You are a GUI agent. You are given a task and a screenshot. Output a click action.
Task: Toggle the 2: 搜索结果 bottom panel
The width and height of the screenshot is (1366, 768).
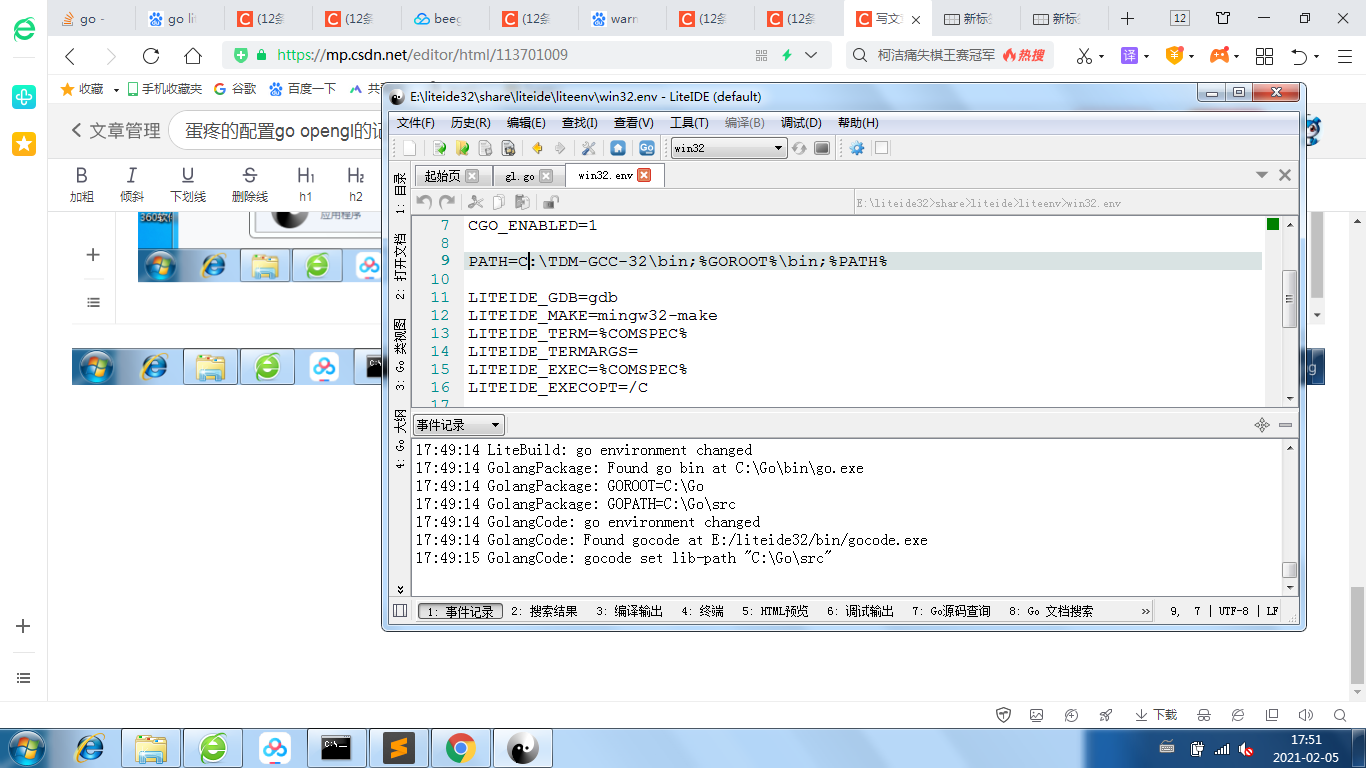[x=544, y=611]
